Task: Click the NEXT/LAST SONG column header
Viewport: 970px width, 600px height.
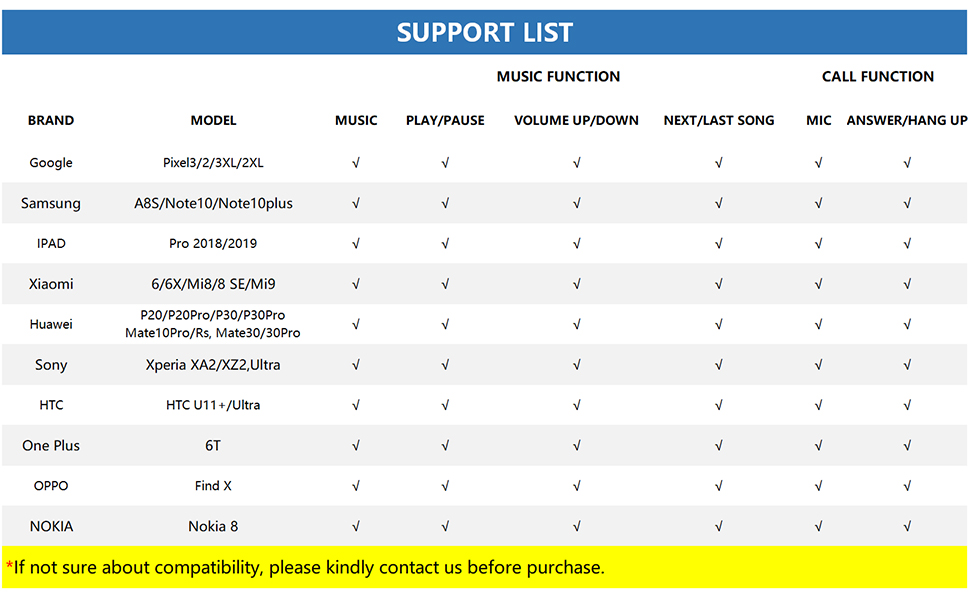Action: pyautogui.click(x=719, y=121)
